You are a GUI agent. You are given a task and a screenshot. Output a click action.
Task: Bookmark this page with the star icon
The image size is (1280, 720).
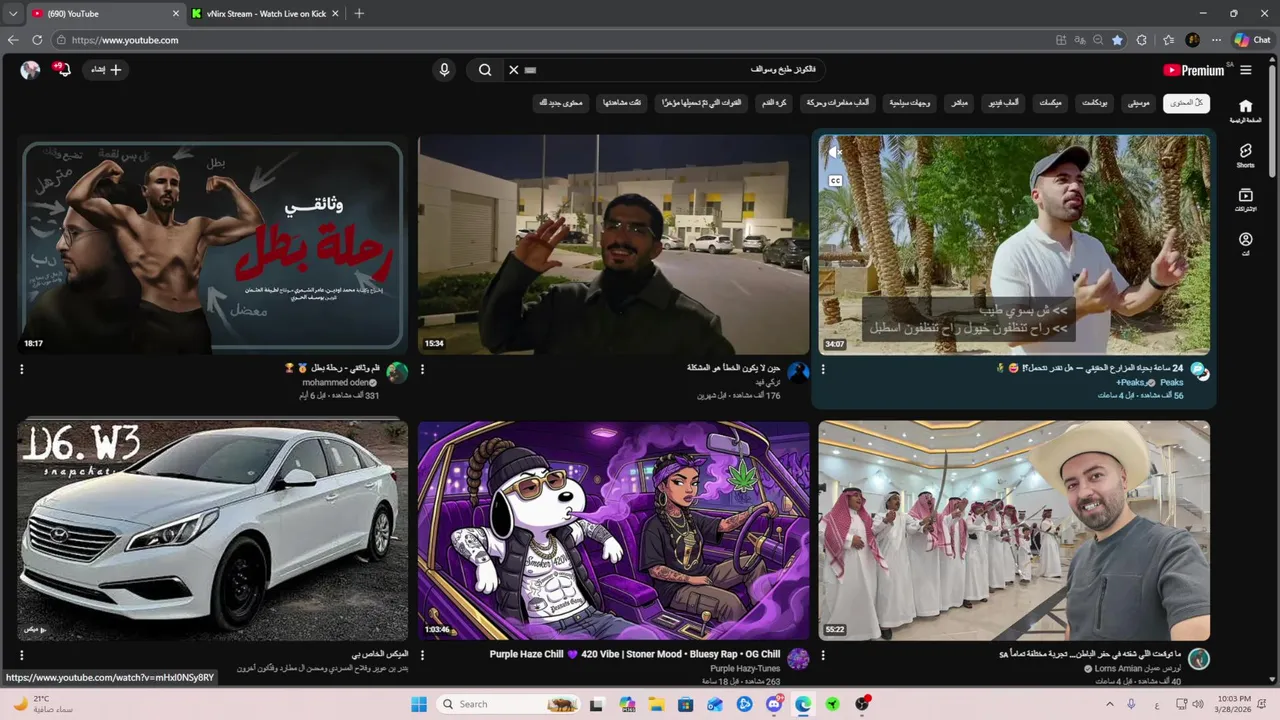(1117, 40)
